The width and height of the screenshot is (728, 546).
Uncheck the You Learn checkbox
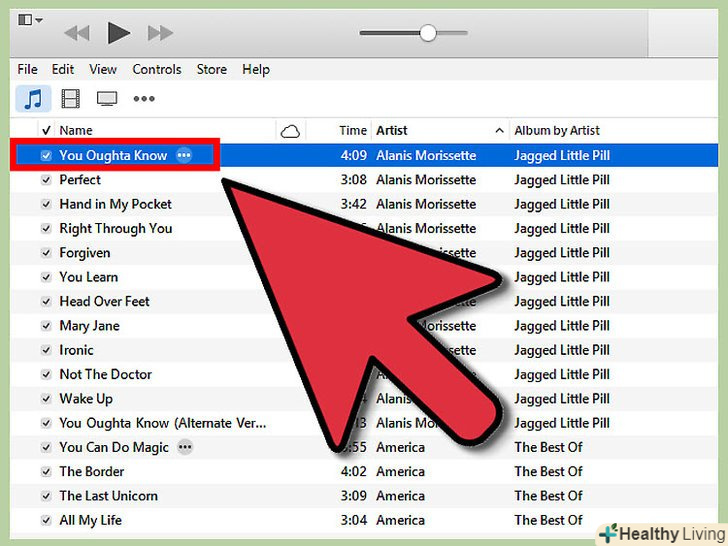tap(46, 277)
